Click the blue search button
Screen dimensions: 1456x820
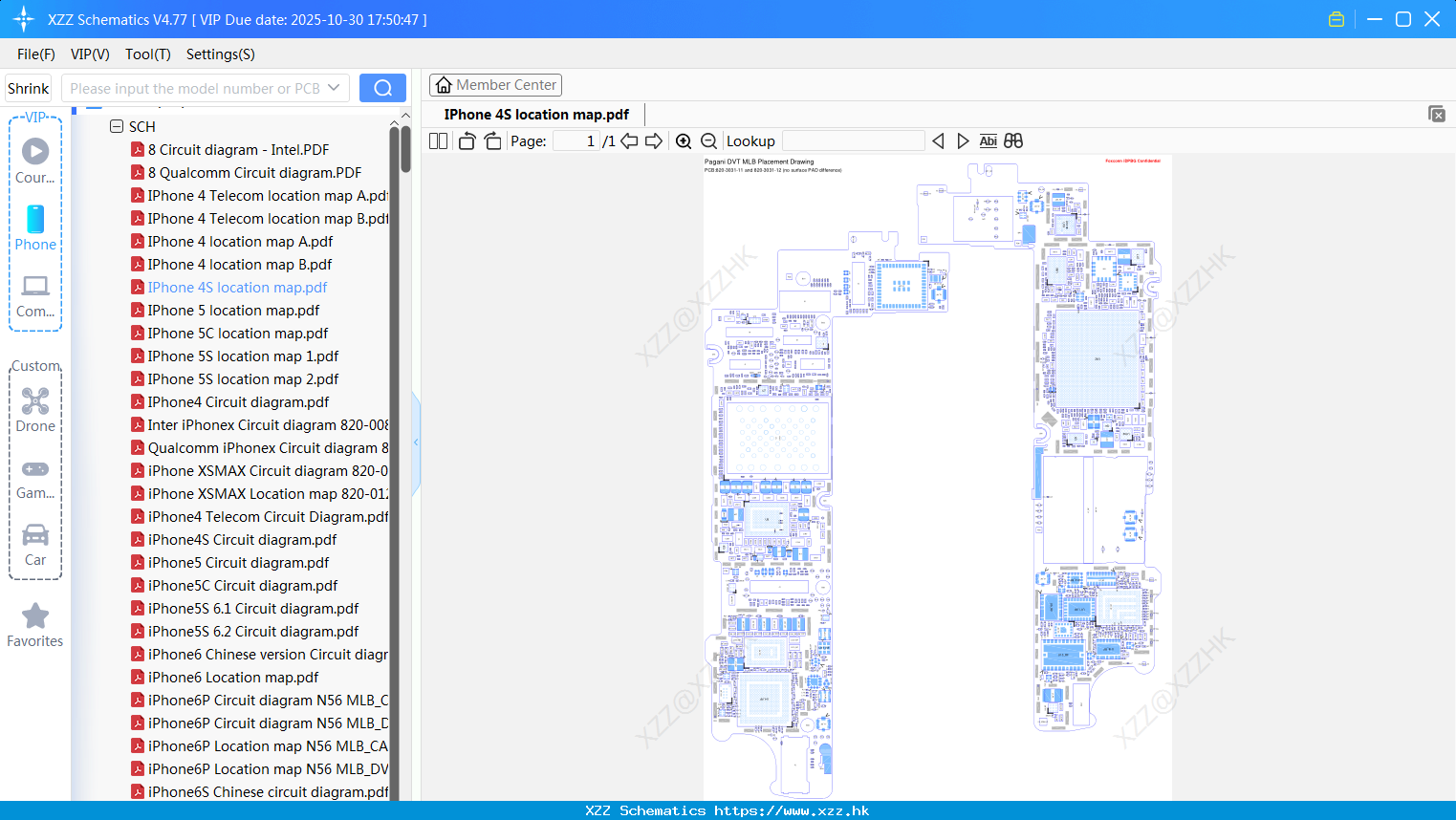pyautogui.click(x=382, y=88)
